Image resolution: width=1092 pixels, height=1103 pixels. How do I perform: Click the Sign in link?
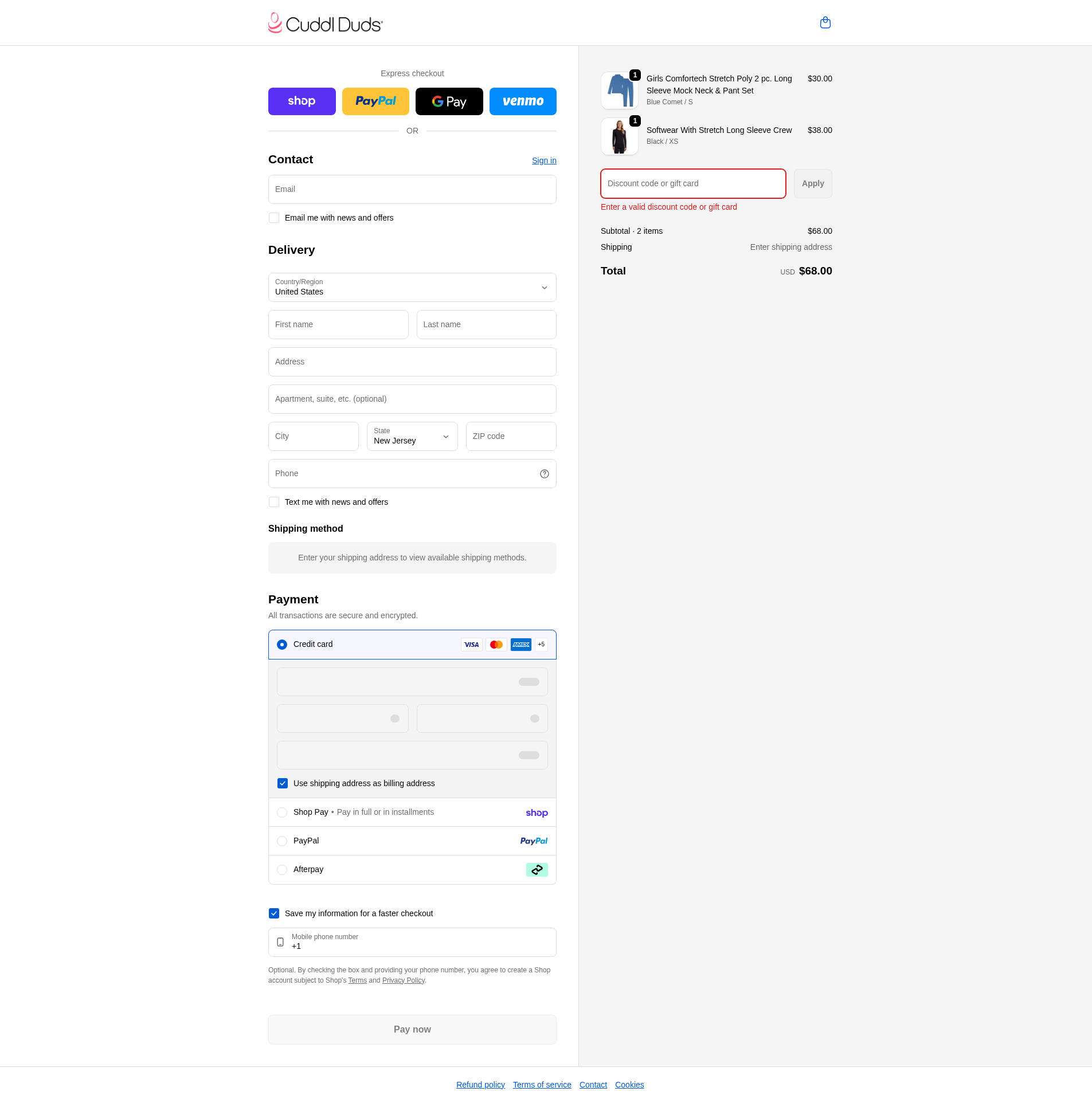pyautogui.click(x=543, y=160)
